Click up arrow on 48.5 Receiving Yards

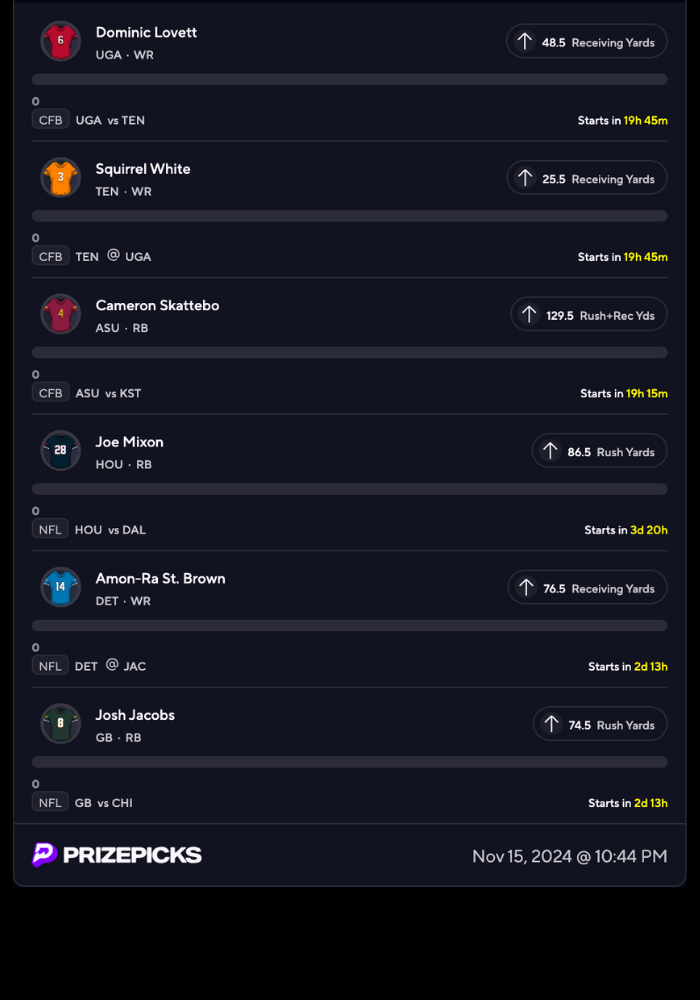point(524,42)
